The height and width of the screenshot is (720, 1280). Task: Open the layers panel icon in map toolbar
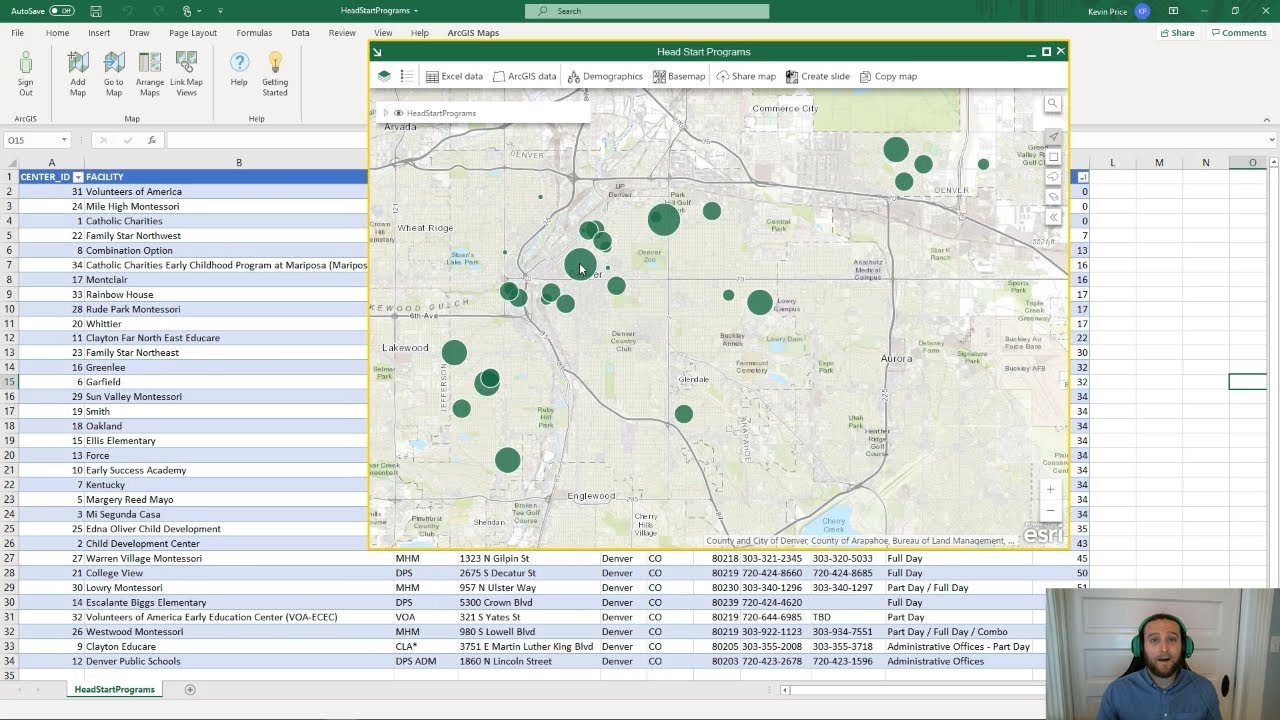(384, 76)
